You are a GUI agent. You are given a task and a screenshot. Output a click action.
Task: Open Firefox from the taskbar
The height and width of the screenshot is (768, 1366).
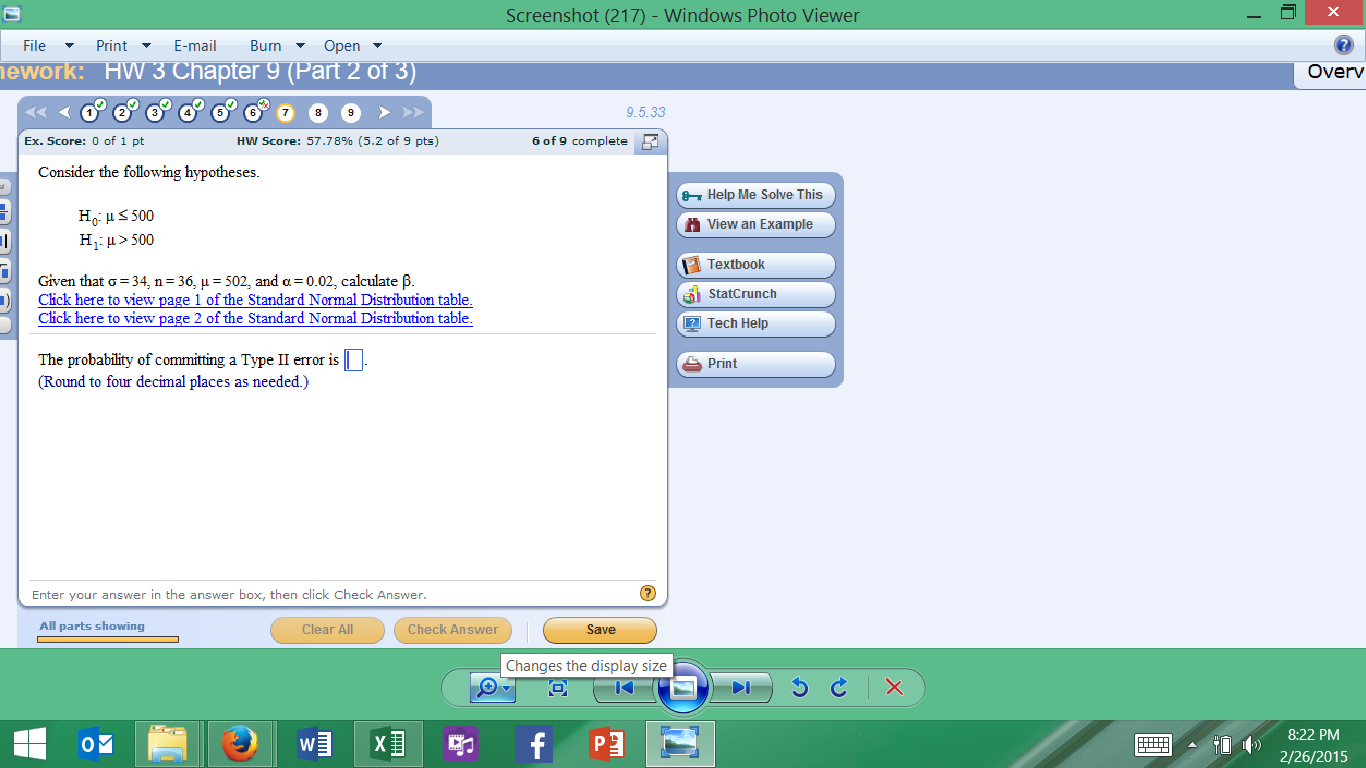pyautogui.click(x=239, y=744)
